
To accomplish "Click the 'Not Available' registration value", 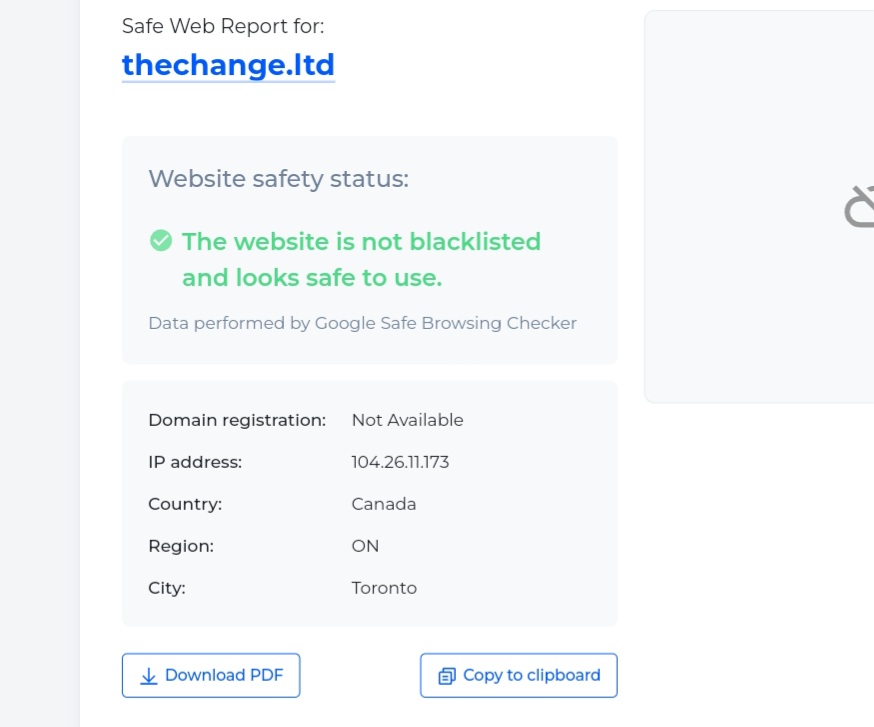I will point(407,420).
